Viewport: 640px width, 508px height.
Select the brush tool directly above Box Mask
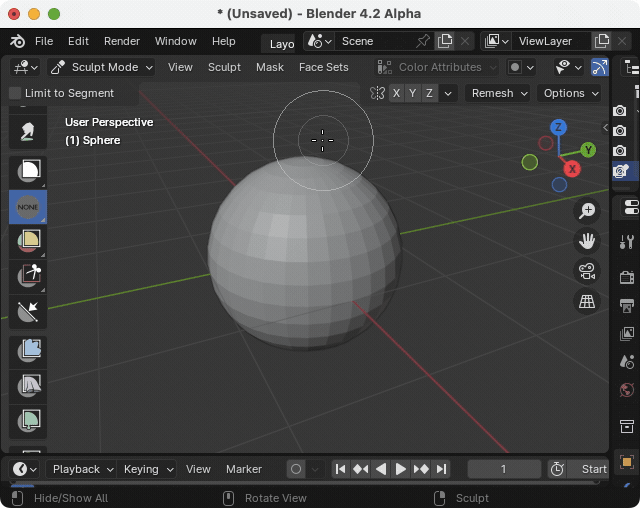pos(28,132)
